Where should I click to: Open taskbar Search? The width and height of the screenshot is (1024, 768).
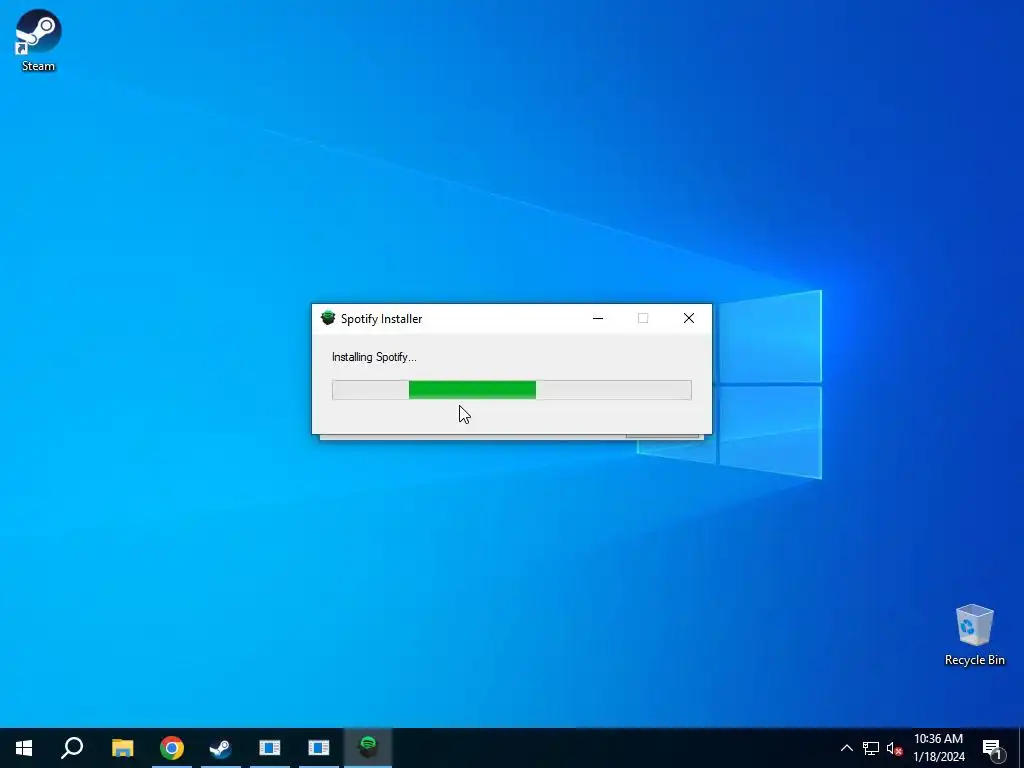tap(72, 748)
